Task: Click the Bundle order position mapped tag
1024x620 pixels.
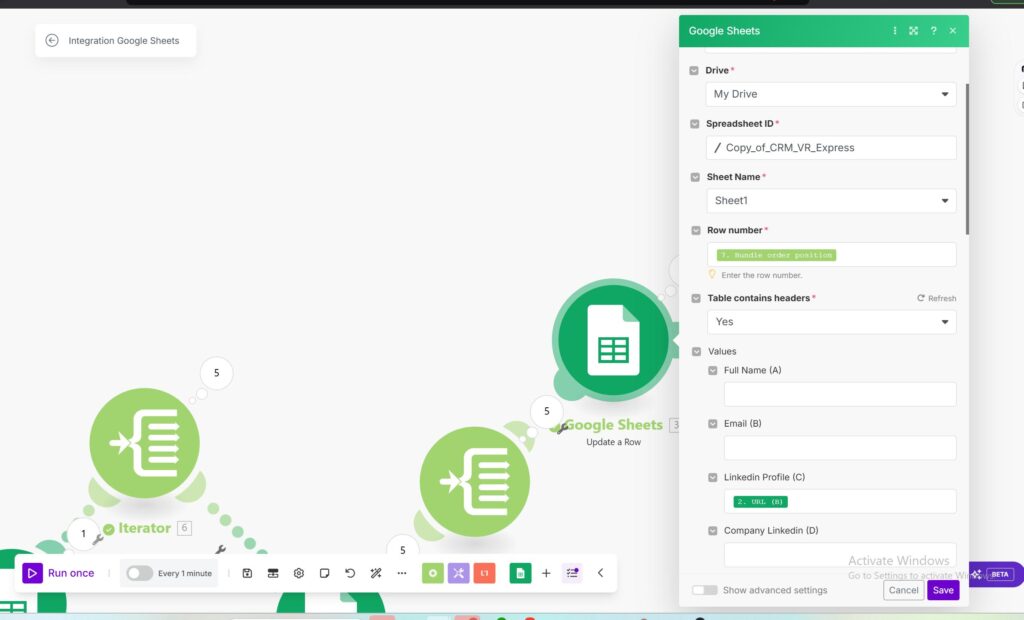Action: point(776,255)
